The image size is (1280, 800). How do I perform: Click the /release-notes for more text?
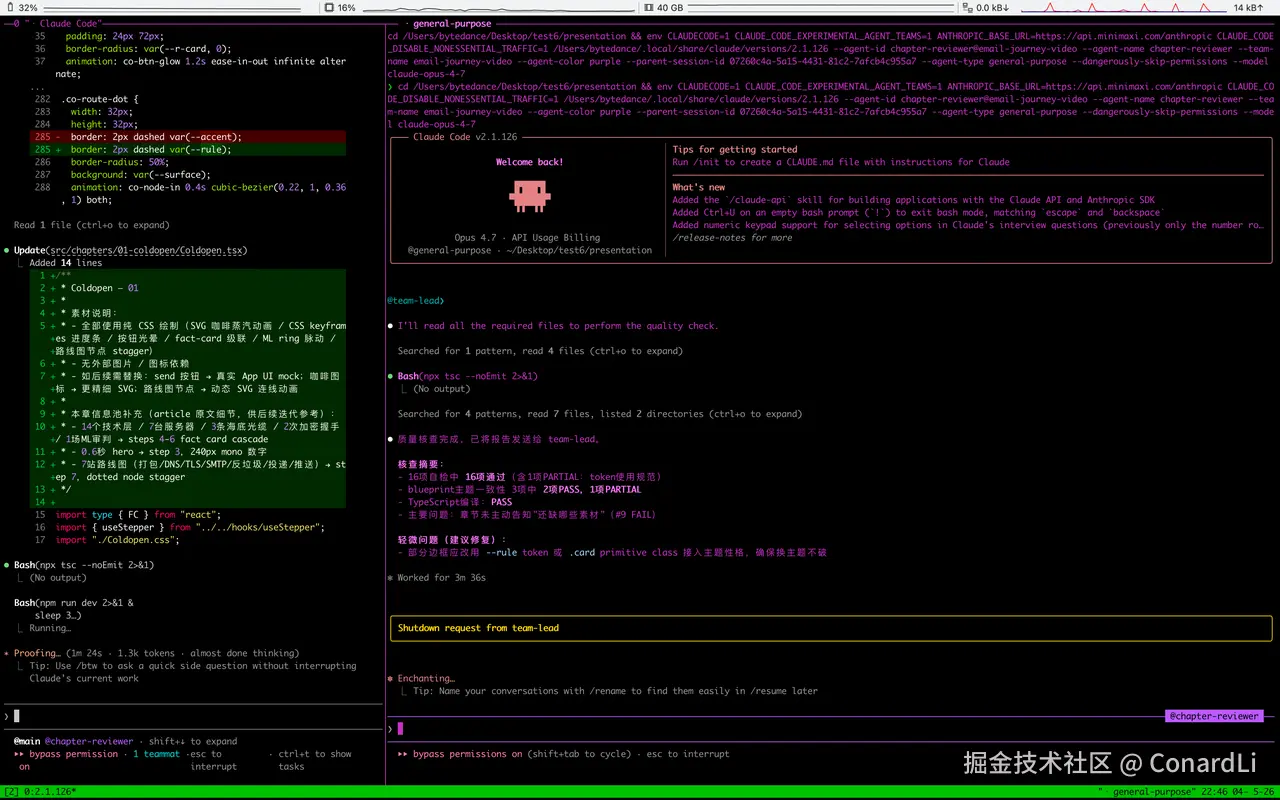(x=732, y=237)
